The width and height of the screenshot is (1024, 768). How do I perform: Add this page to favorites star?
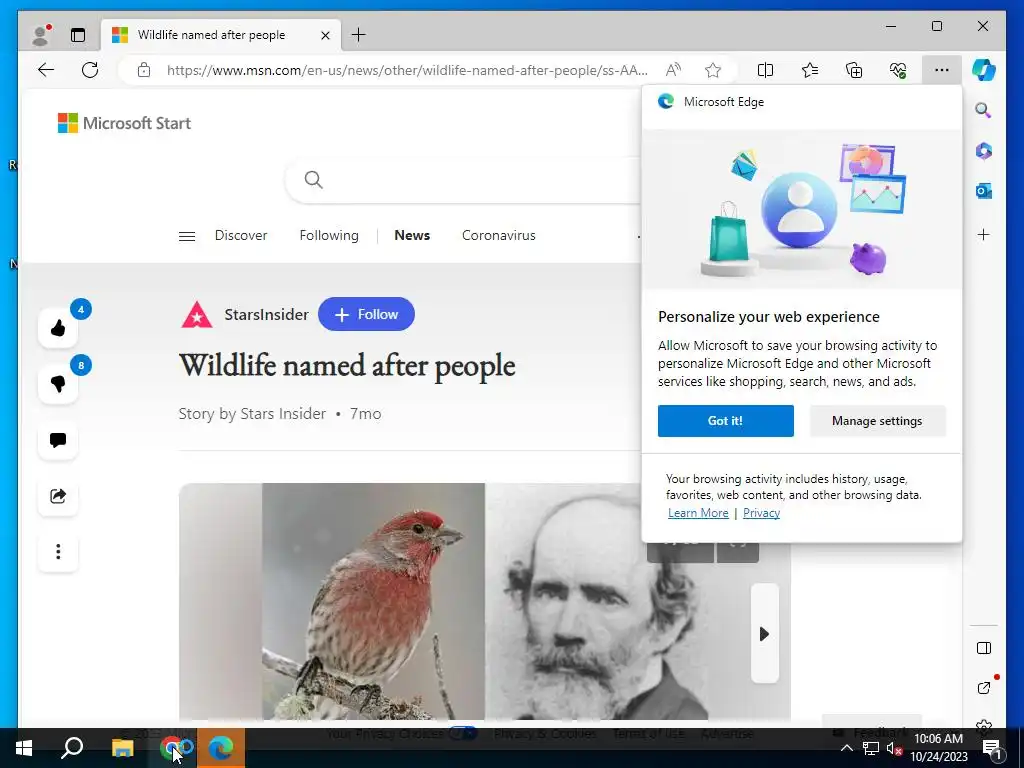click(712, 70)
